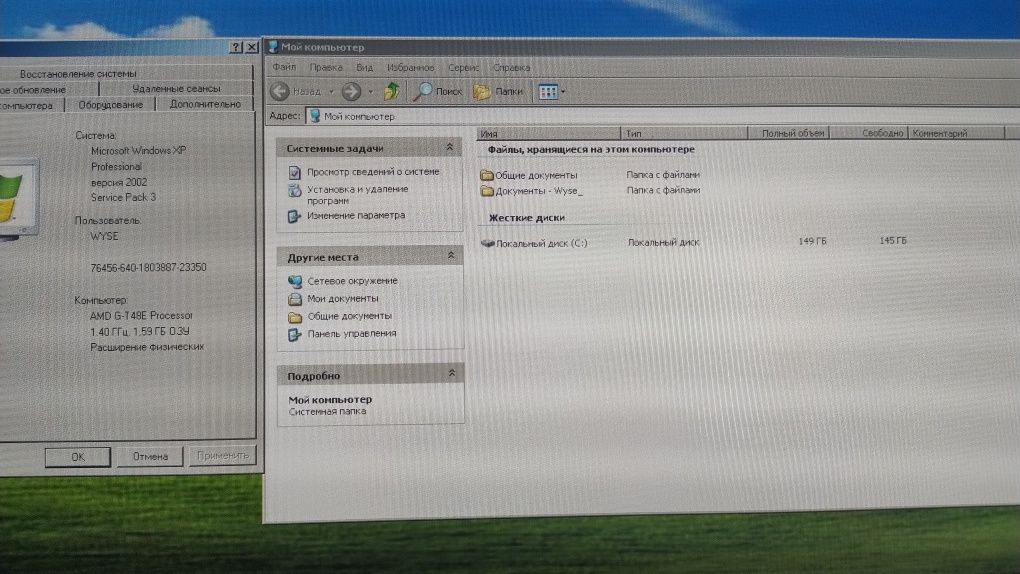Click Сетевое окружение network icon

295,281
